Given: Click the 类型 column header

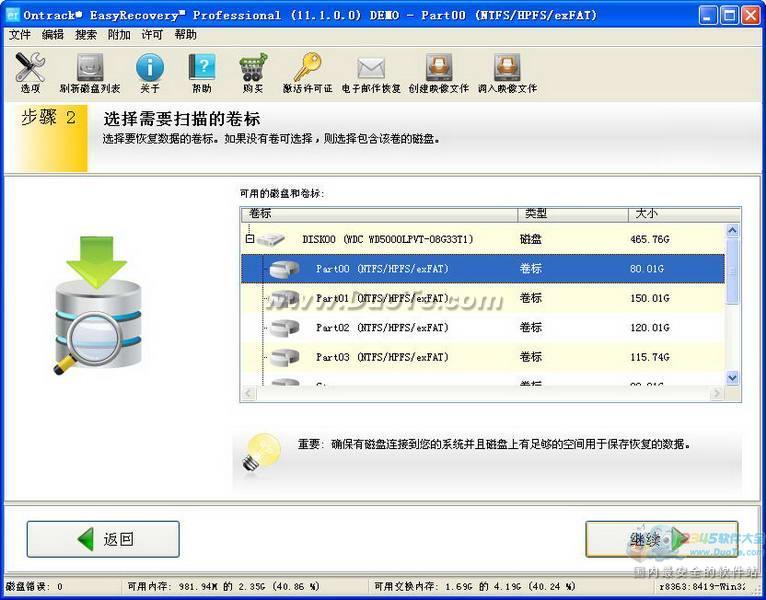Looking at the screenshot, I should point(573,214).
